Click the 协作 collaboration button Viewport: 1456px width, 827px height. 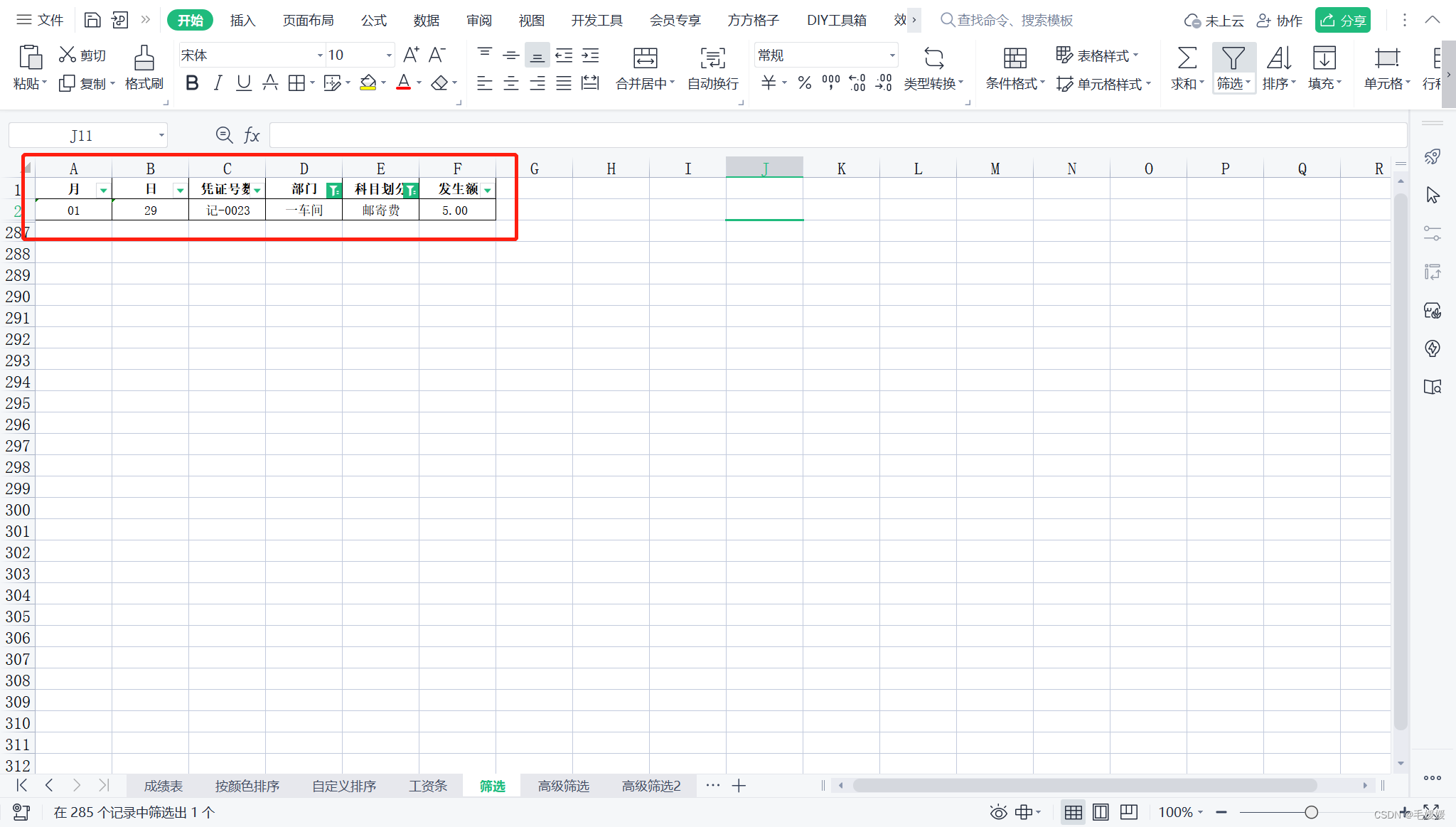(x=1280, y=21)
